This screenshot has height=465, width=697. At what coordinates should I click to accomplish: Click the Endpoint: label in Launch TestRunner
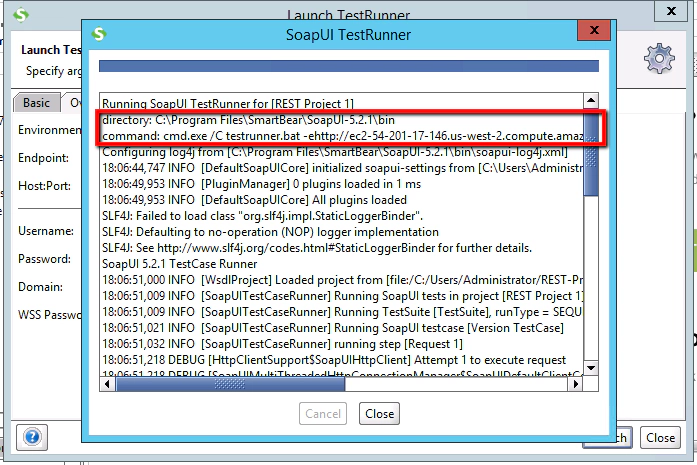44,158
